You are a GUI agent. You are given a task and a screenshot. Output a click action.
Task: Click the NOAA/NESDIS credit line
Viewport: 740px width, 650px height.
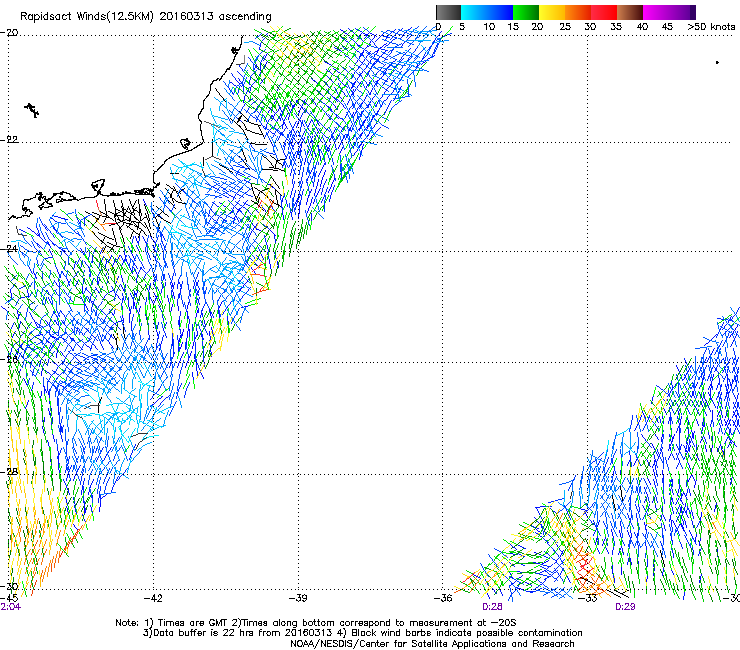[432, 644]
